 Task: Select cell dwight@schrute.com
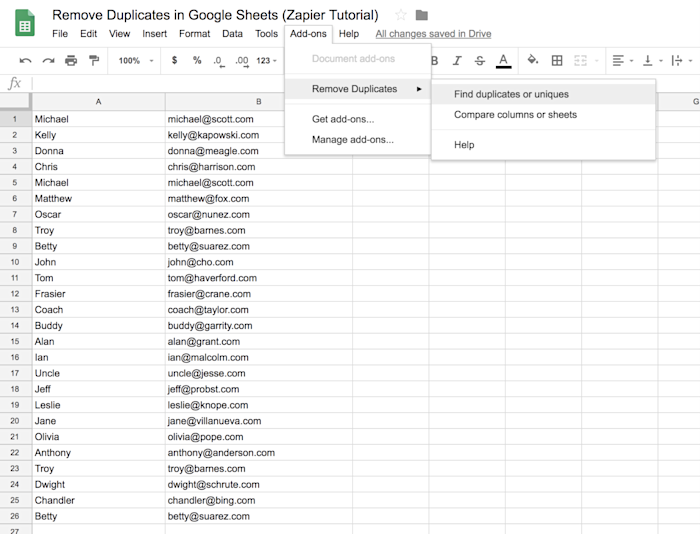click(x=258, y=484)
